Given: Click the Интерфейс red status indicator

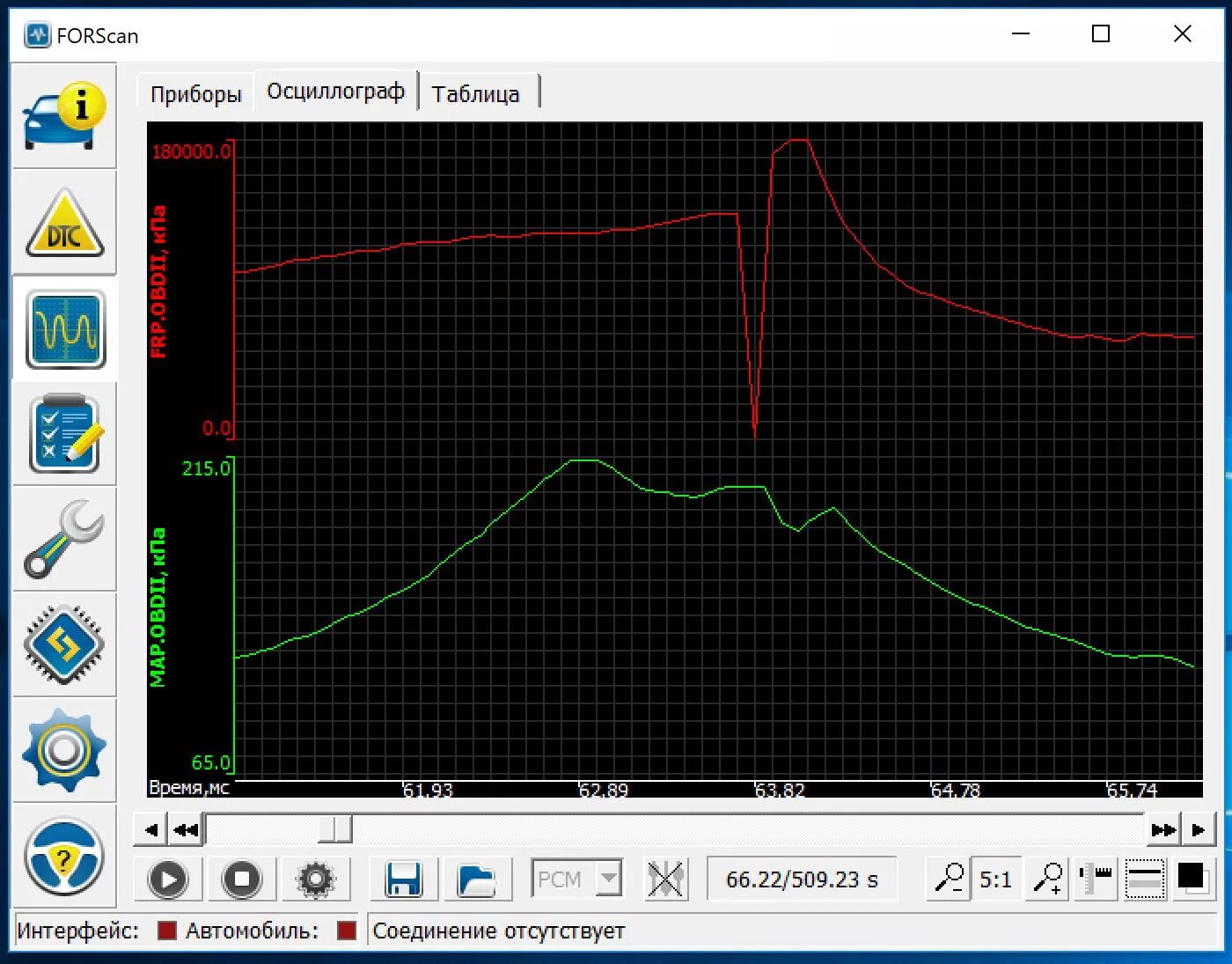Looking at the screenshot, I should pos(166,930).
